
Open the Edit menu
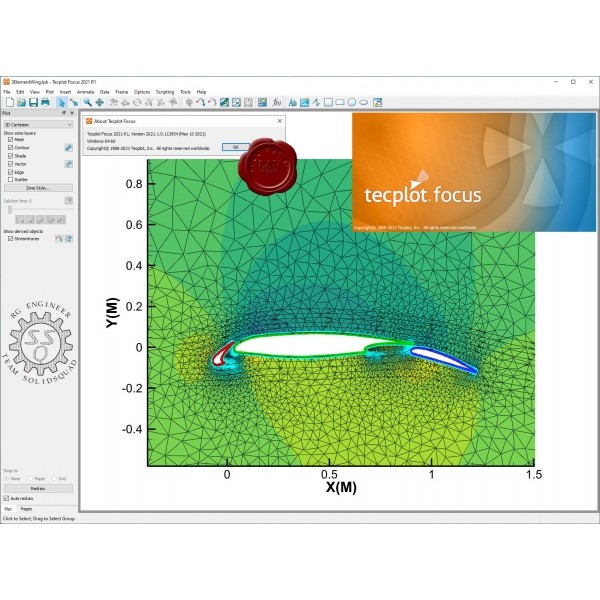tap(20, 92)
